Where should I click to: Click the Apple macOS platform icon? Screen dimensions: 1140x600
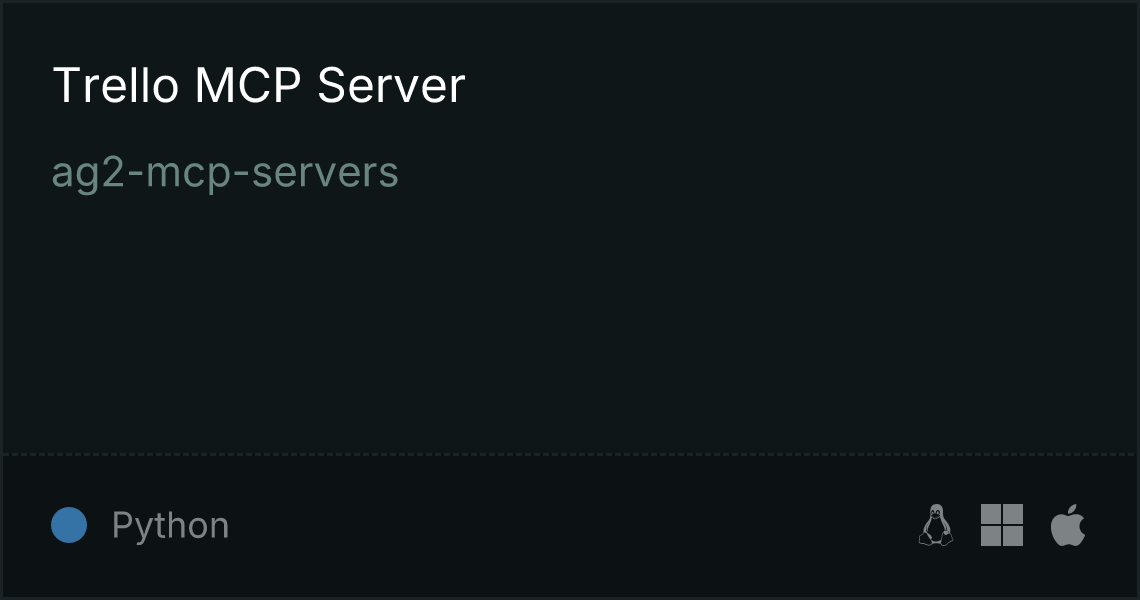click(x=1068, y=525)
